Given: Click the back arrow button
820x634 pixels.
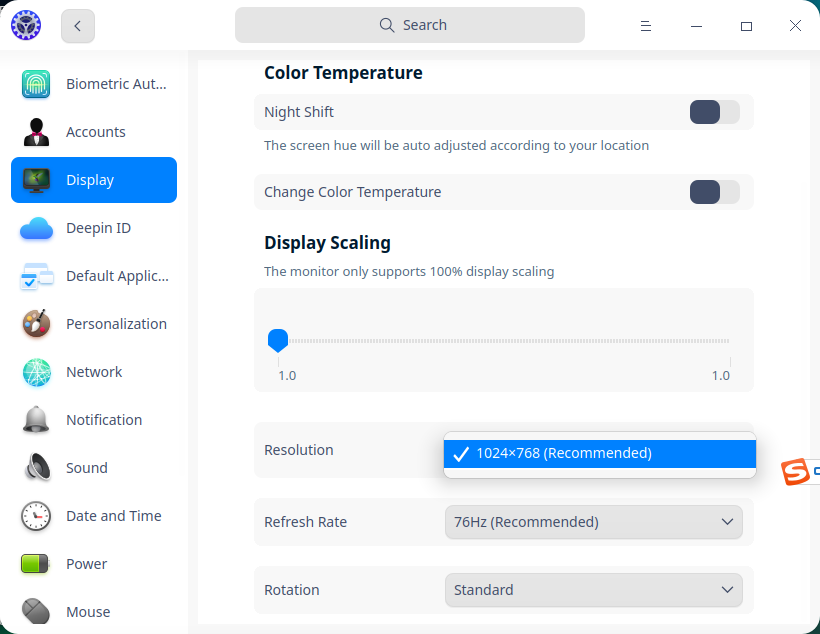Looking at the screenshot, I should click(77, 26).
